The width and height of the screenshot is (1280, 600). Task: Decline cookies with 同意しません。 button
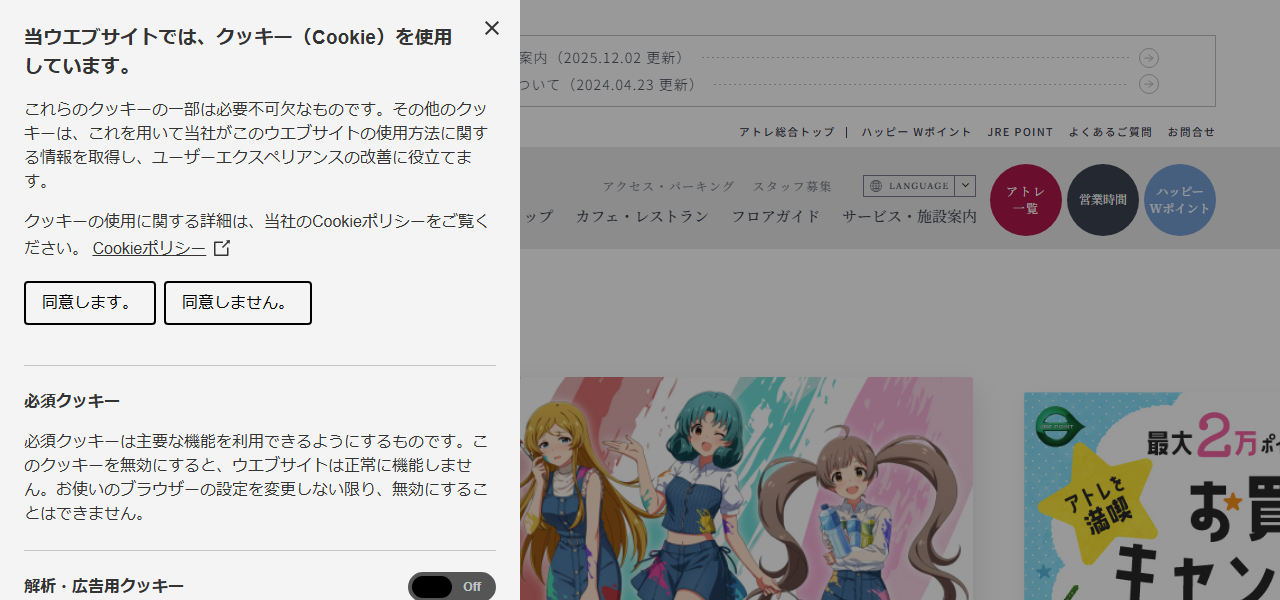point(238,303)
